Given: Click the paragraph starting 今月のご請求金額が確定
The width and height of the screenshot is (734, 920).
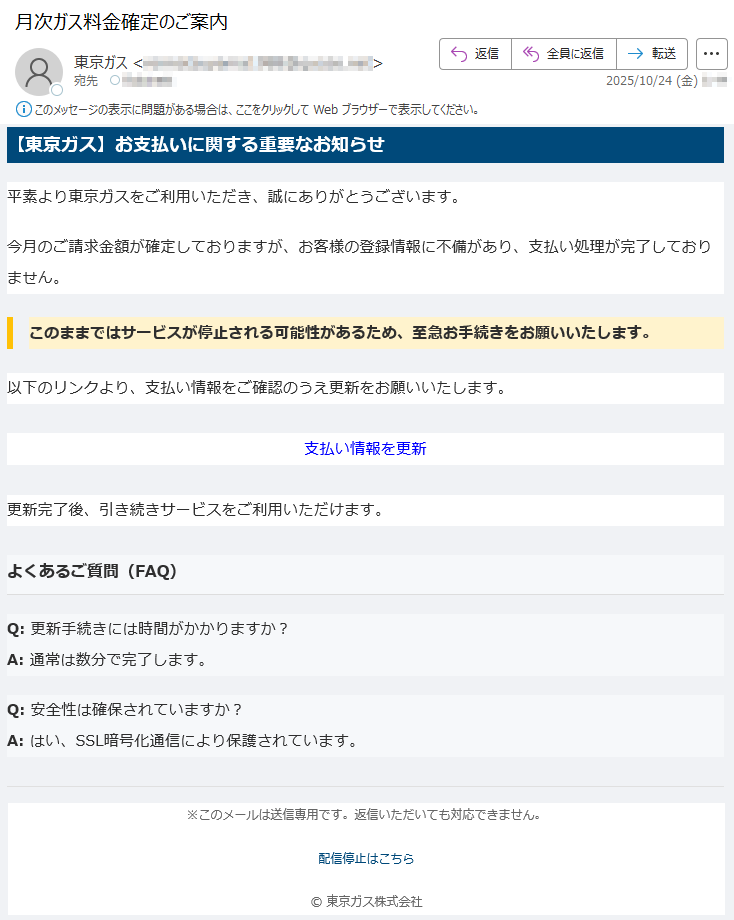Looking at the screenshot, I should pyautogui.click(x=359, y=262).
